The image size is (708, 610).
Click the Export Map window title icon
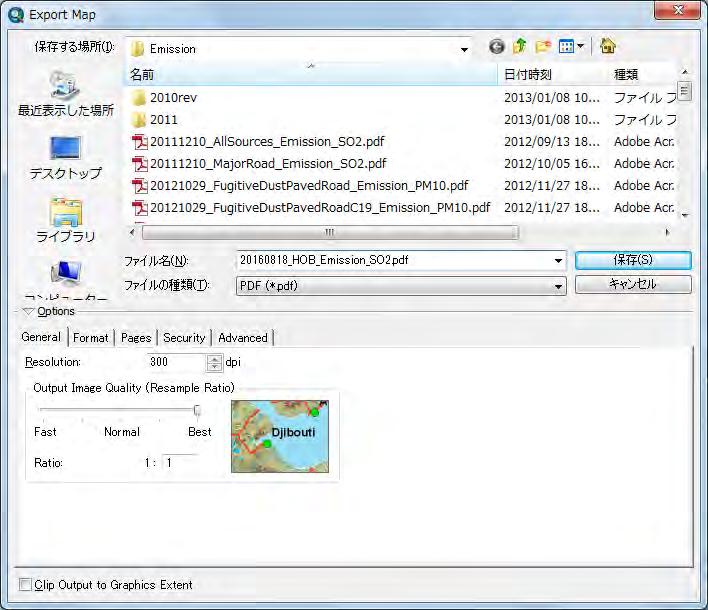click(x=16, y=15)
